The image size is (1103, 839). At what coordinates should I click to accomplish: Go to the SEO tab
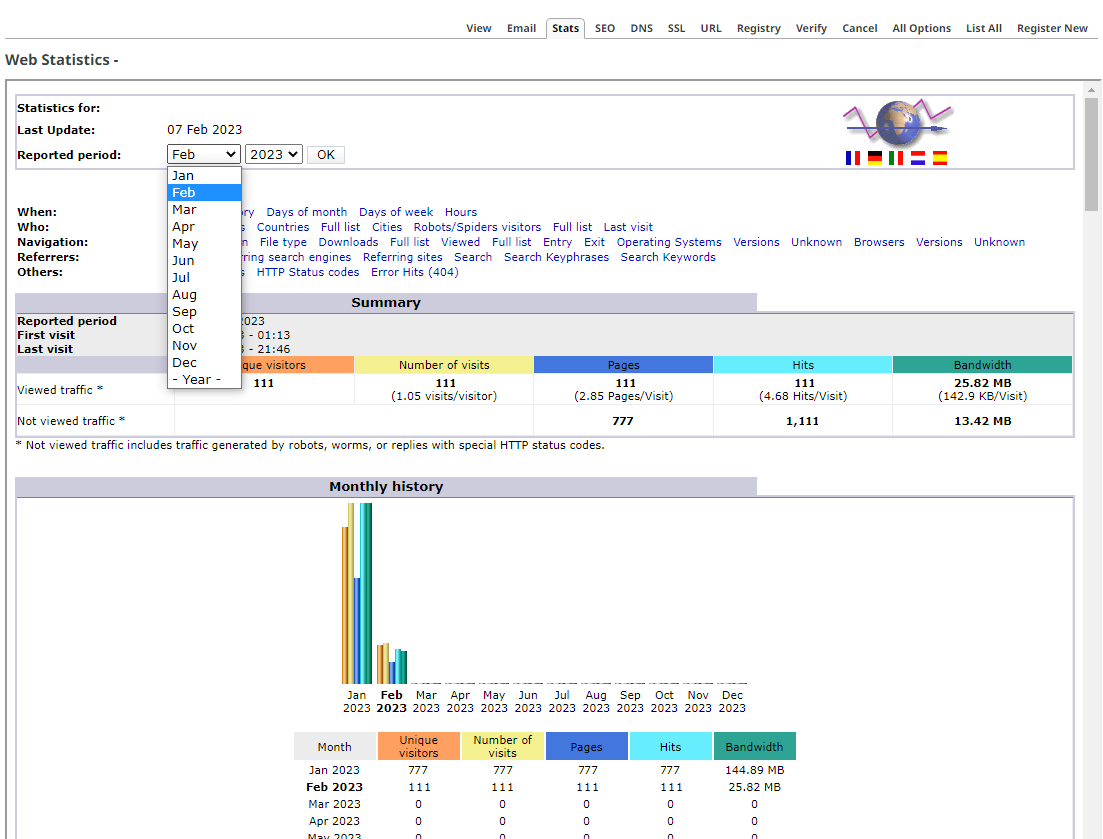[x=605, y=28]
